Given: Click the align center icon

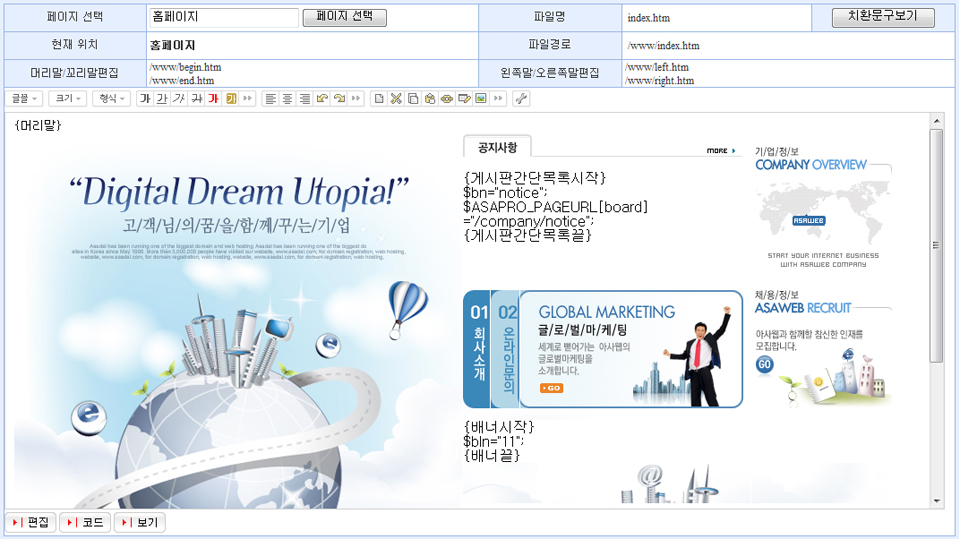Looking at the screenshot, I should [287, 99].
